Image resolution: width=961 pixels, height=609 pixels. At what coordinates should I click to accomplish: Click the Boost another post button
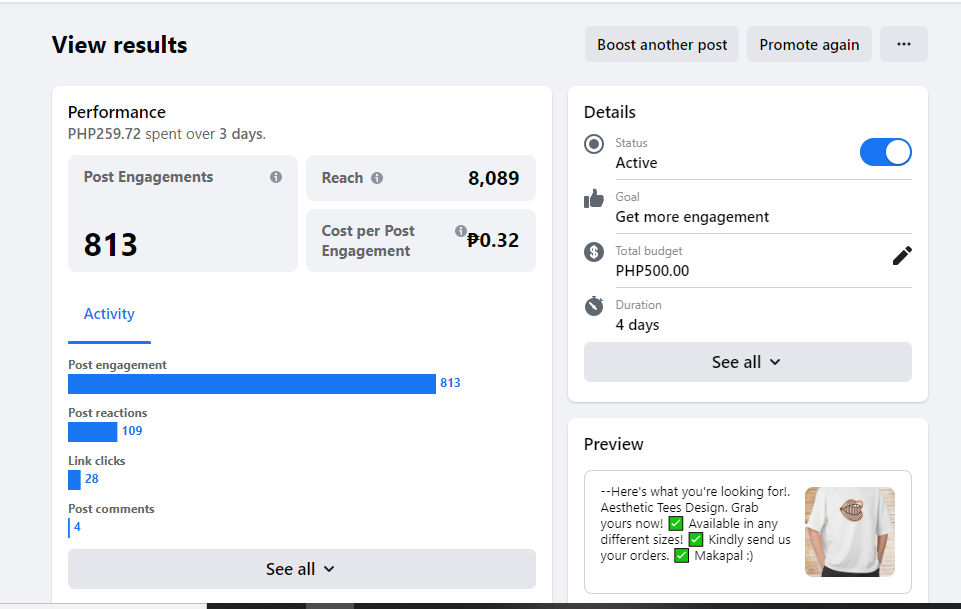click(662, 44)
